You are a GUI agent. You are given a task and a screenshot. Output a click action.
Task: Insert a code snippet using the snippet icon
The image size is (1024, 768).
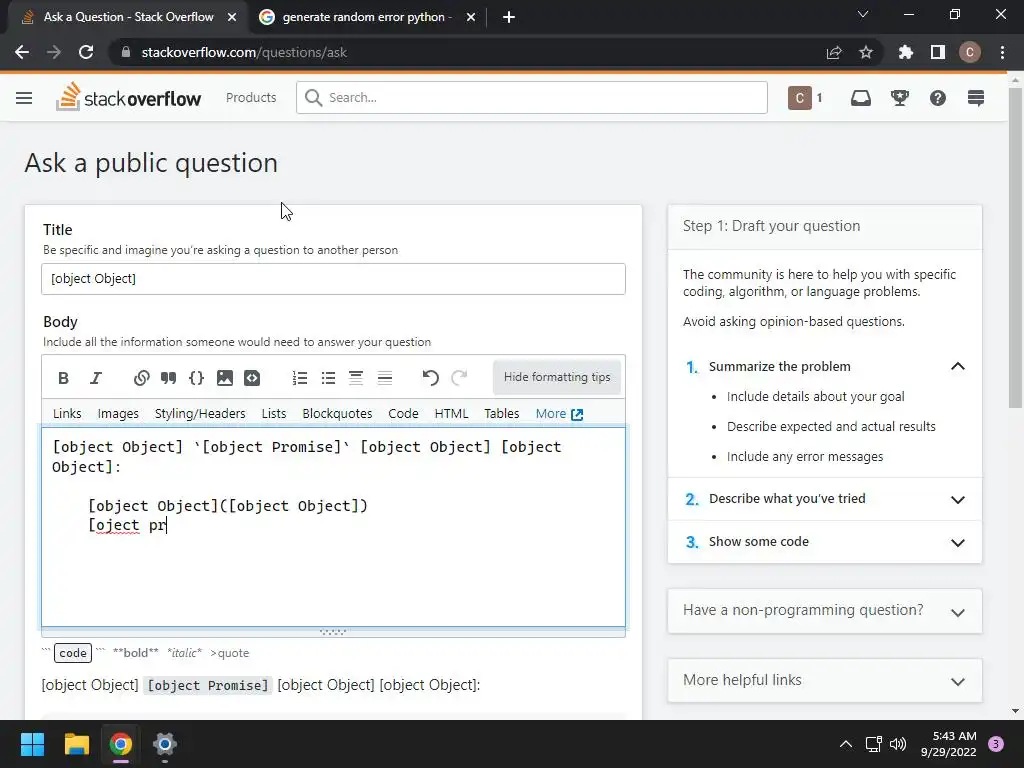click(x=252, y=377)
